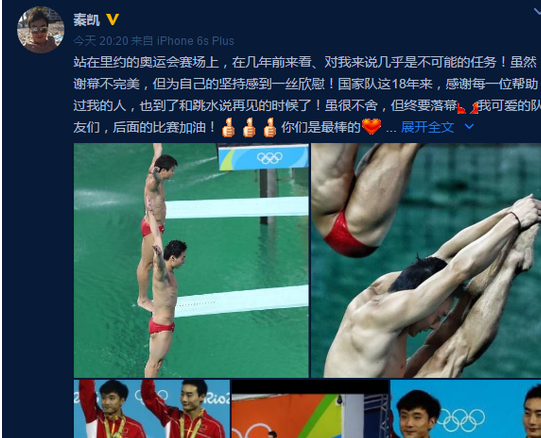
Task: Click the yellow V verified badge
Action: [112, 19]
